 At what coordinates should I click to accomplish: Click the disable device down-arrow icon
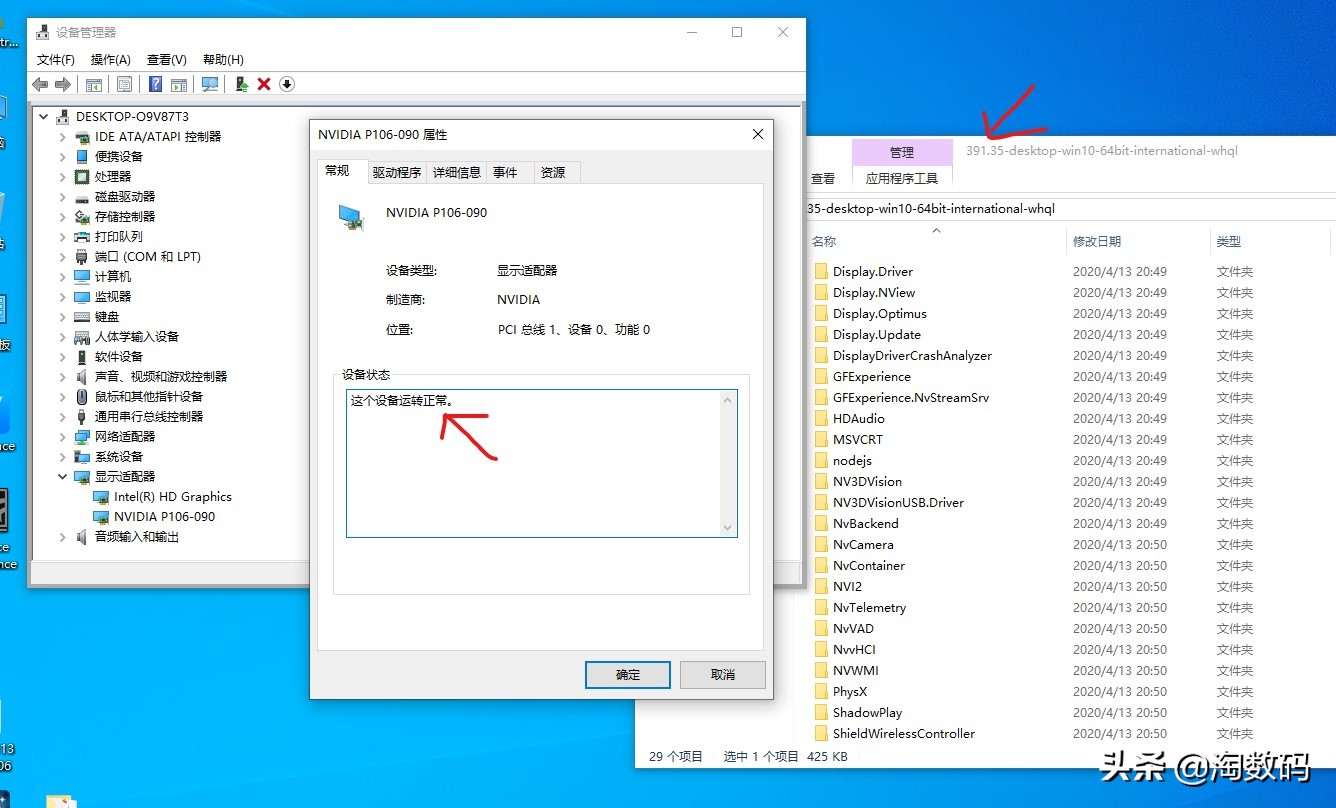(x=287, y=84)
